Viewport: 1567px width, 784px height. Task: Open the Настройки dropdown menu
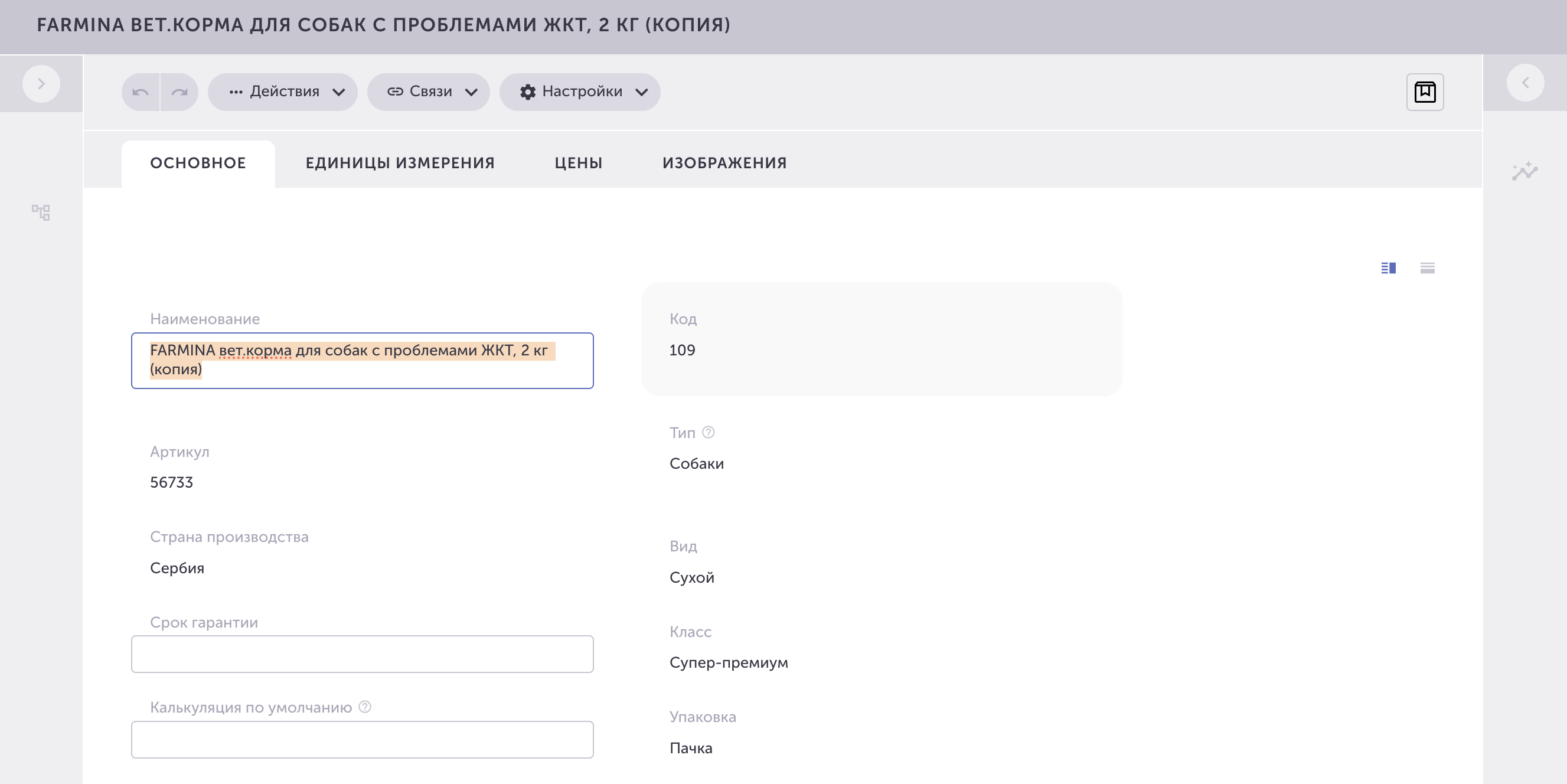[580, 92]
